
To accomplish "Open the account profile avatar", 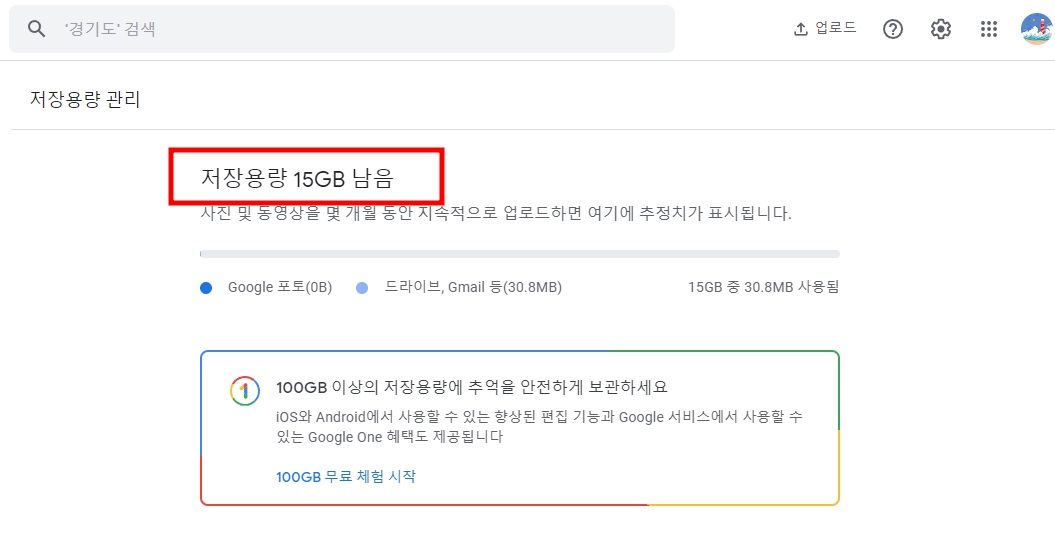I will (1036, 29).
